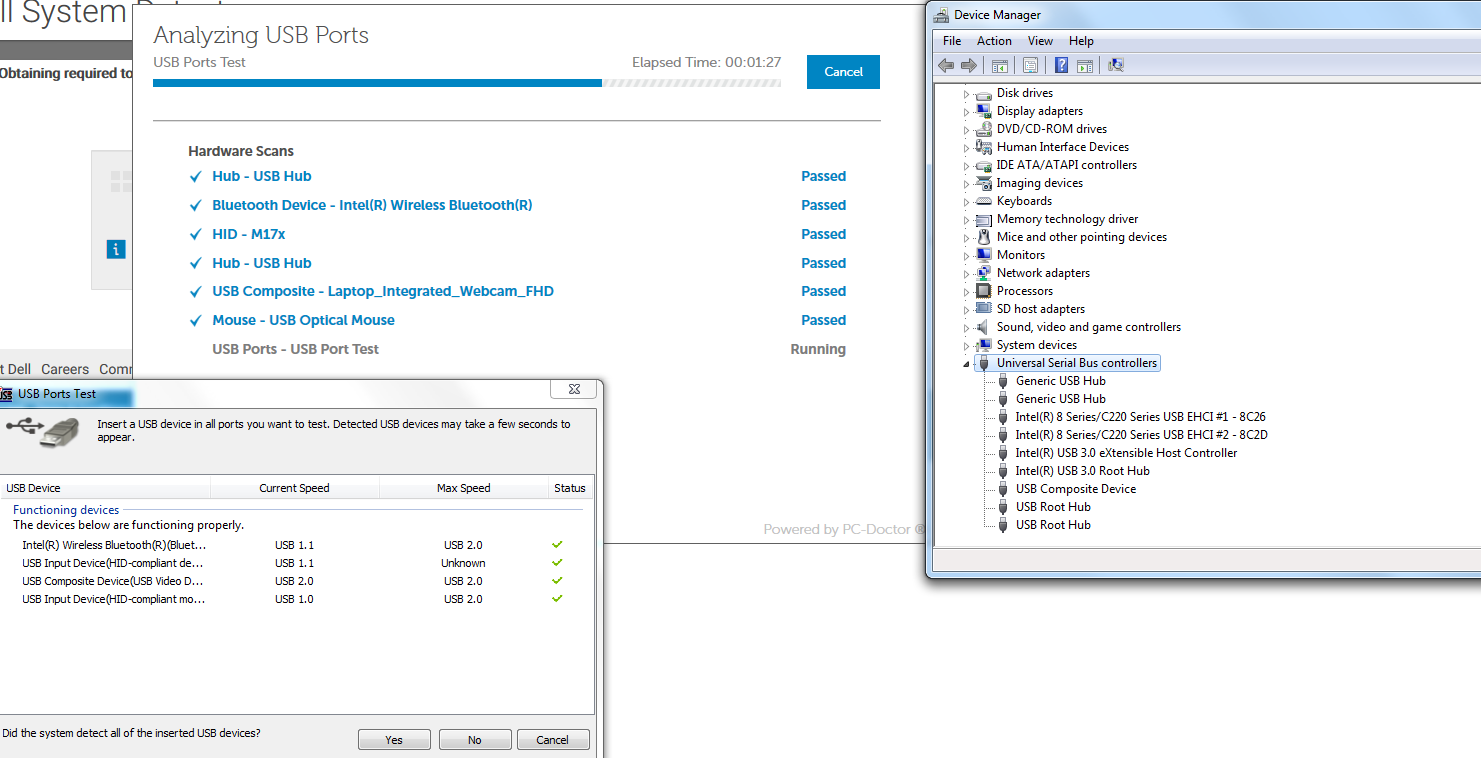The image size is (1481, 758).
Task: Click the Show/Hide Console Tree toolbar icon
Action: click(999, 65)
